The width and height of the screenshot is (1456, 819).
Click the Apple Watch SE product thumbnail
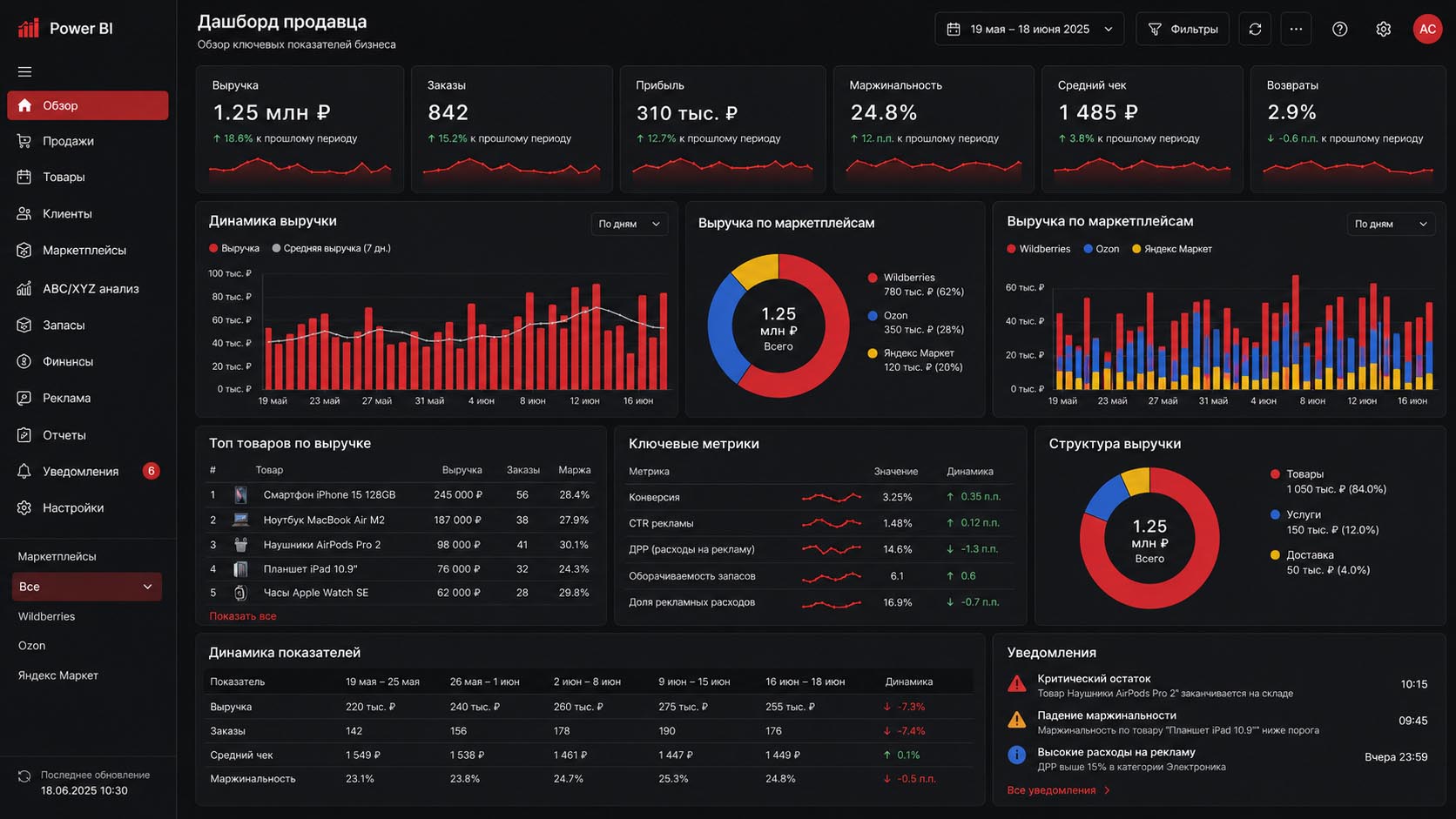240,593
